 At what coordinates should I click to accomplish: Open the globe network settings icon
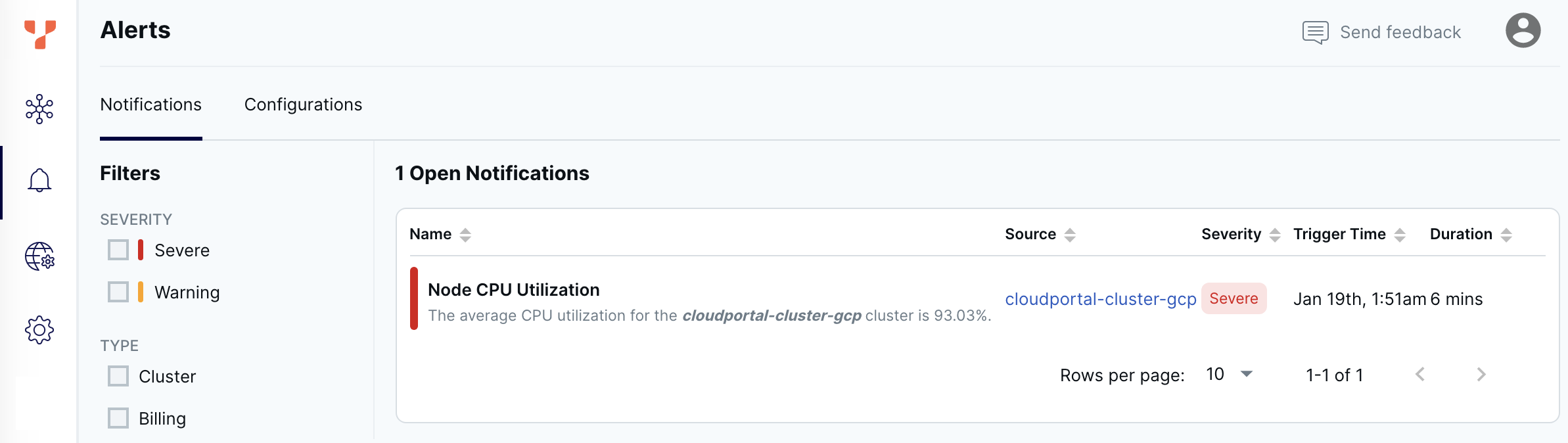pos(39,256)
